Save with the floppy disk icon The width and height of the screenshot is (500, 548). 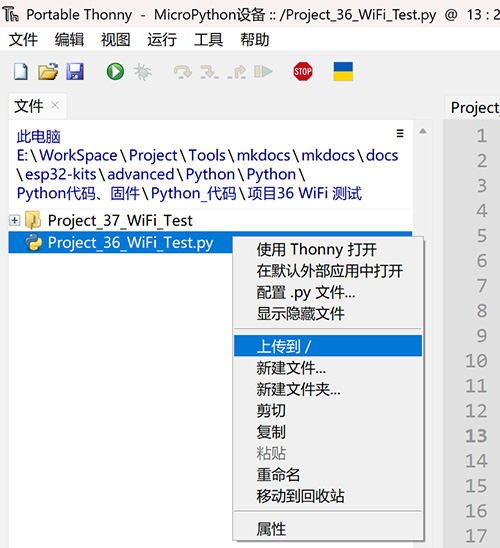point(75,72)
